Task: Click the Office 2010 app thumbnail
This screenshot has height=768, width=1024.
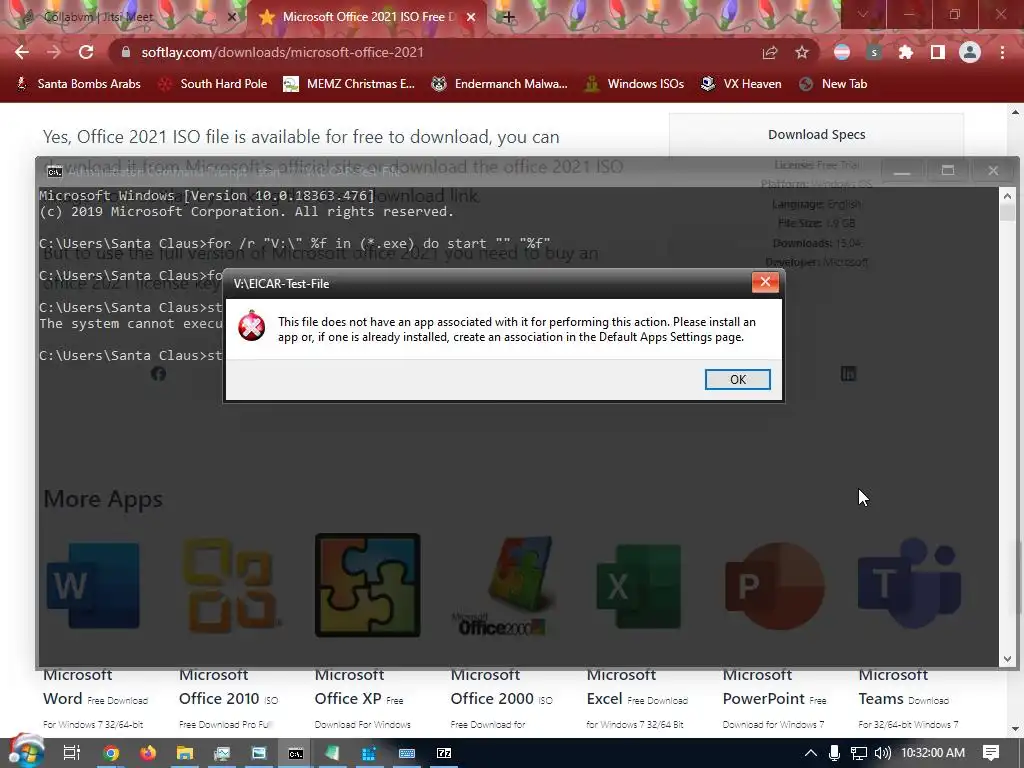Action: click(x=230, y=585)
